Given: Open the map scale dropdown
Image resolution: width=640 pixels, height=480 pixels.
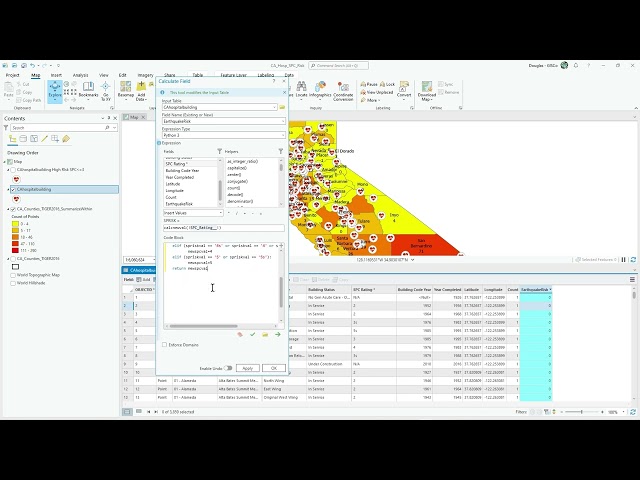Looking at the screenshot, I should point(154,260).
